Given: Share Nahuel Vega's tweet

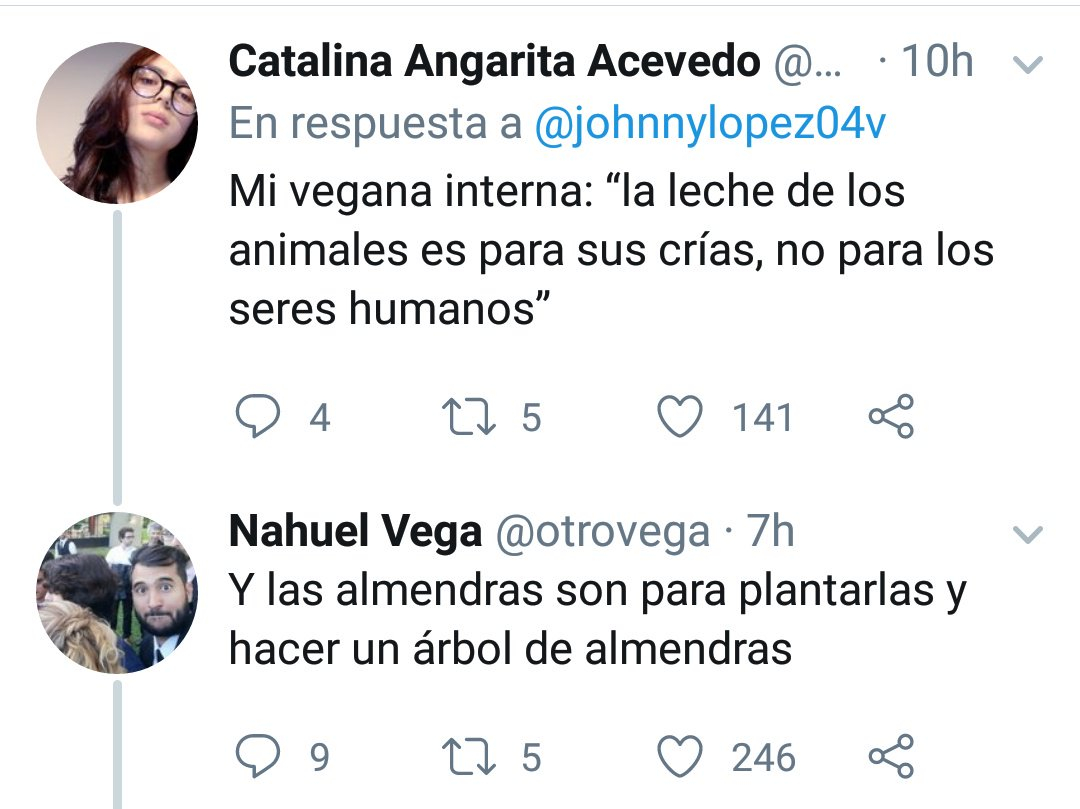Looking at the screenshot, I should pos(890,757).
